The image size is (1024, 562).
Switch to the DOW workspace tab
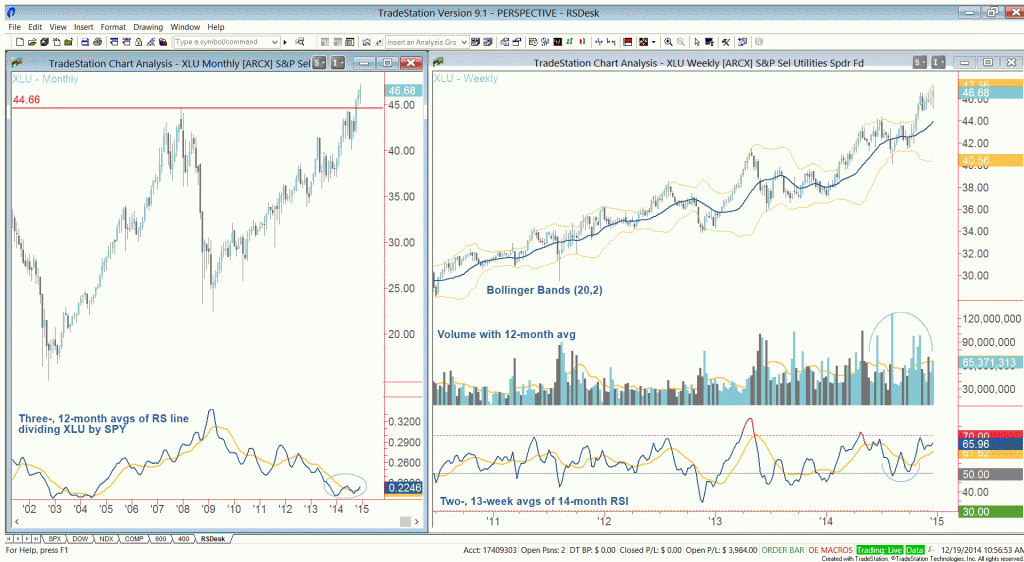[x=81, y=539]
